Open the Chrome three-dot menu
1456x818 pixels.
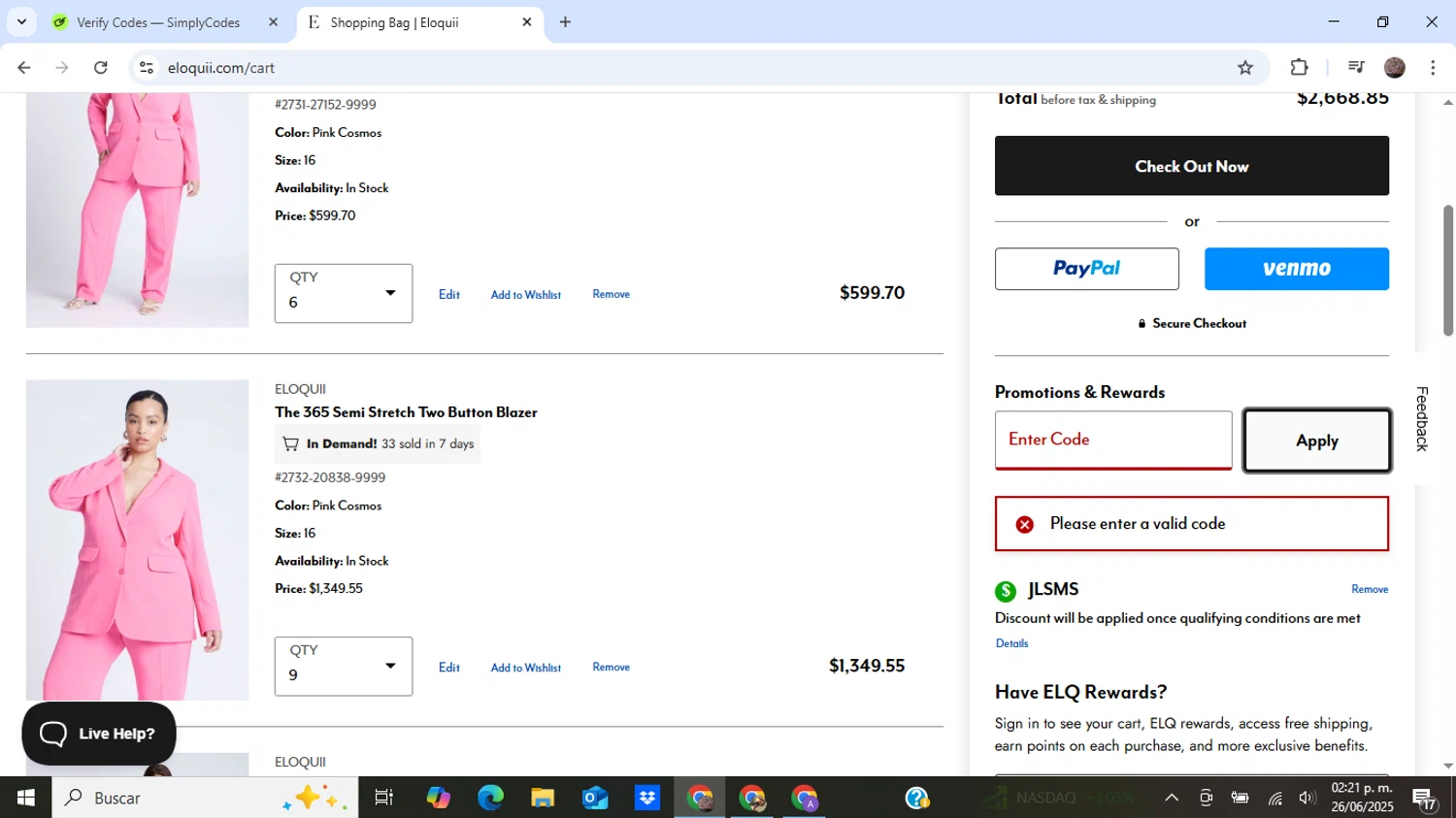[1433, 67]
